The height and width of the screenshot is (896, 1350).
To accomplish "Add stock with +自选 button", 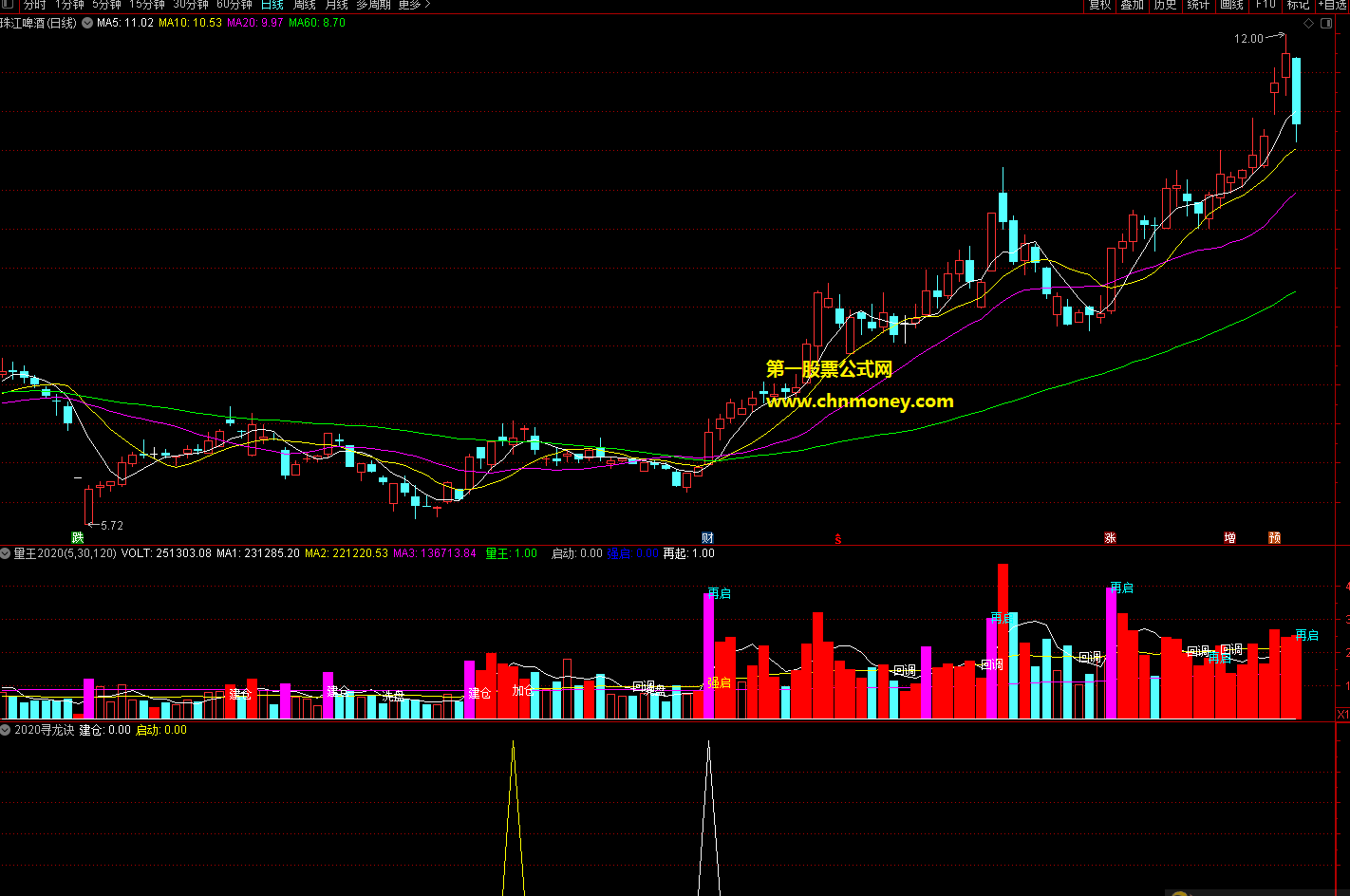I will tap(1332, 5).
